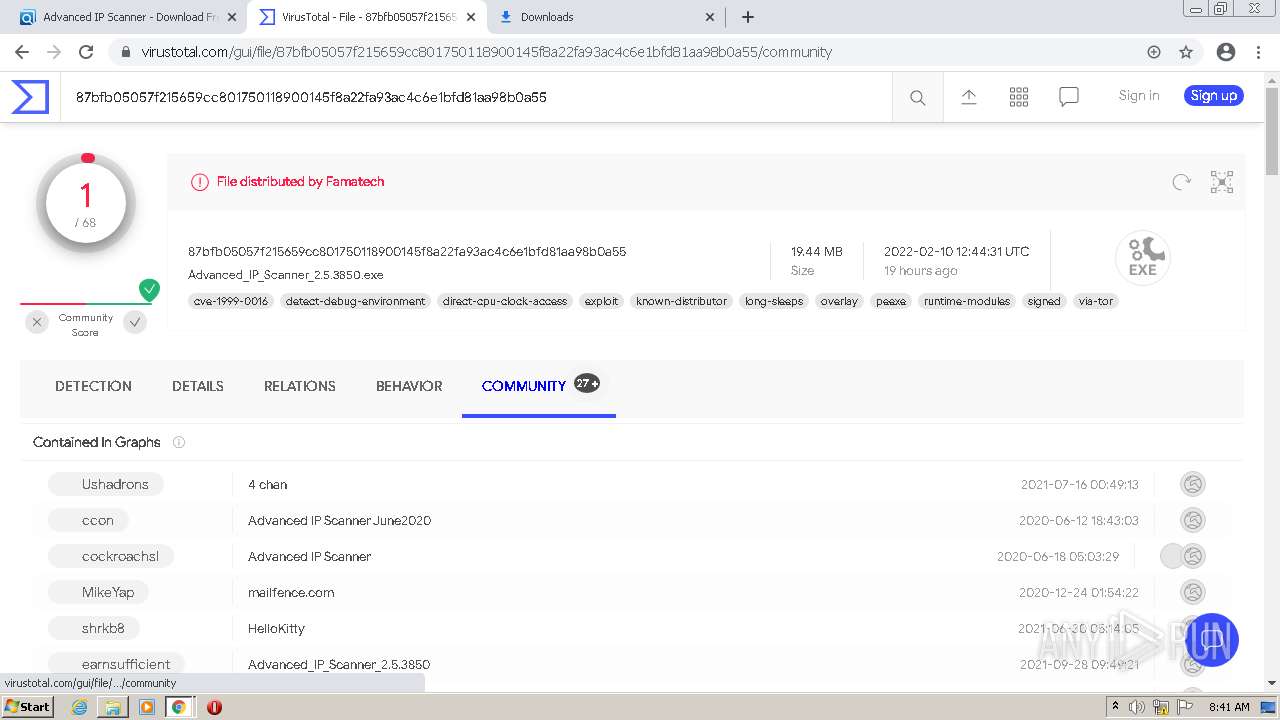Click the shrkb8 user chip

(x=93, y=628)
